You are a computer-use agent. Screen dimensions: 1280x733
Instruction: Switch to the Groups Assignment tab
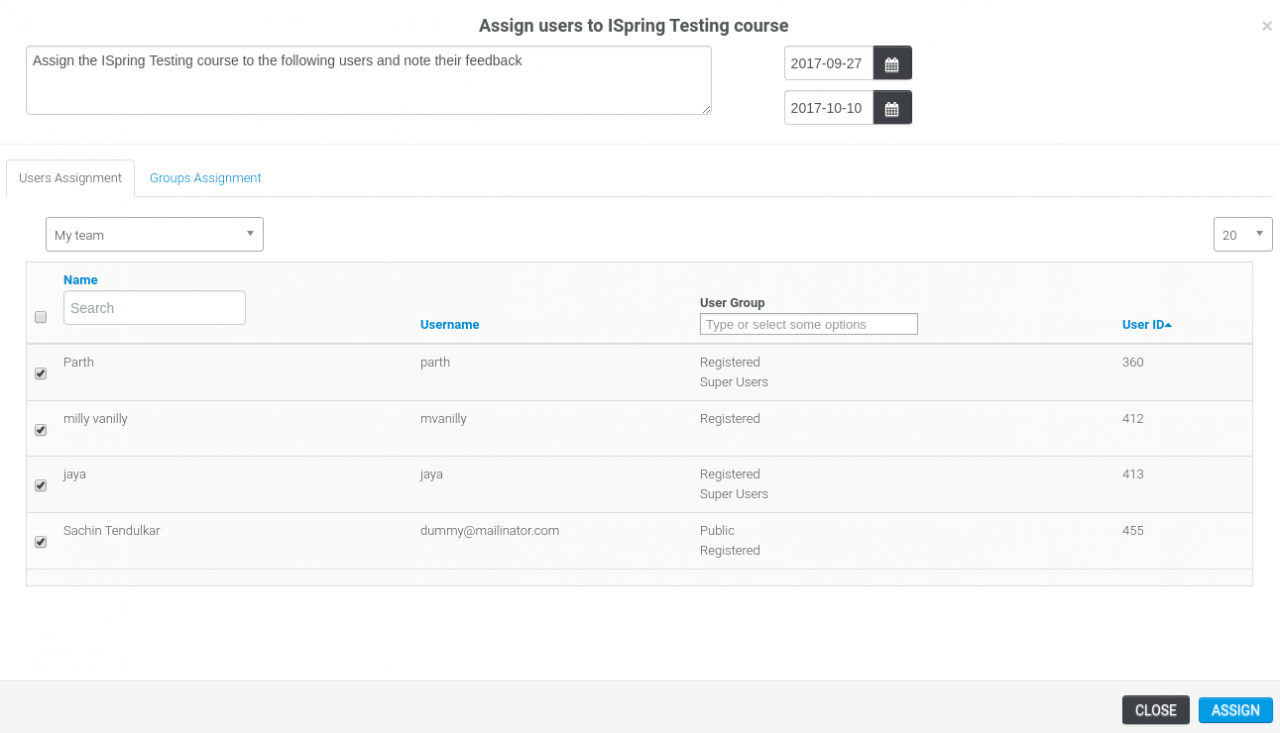pos(205,178)
